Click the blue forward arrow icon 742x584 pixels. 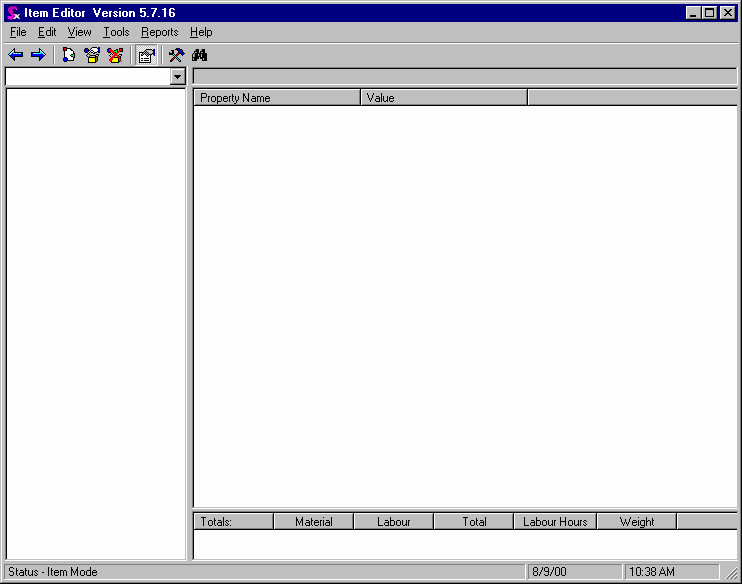[x=38, y=55]
